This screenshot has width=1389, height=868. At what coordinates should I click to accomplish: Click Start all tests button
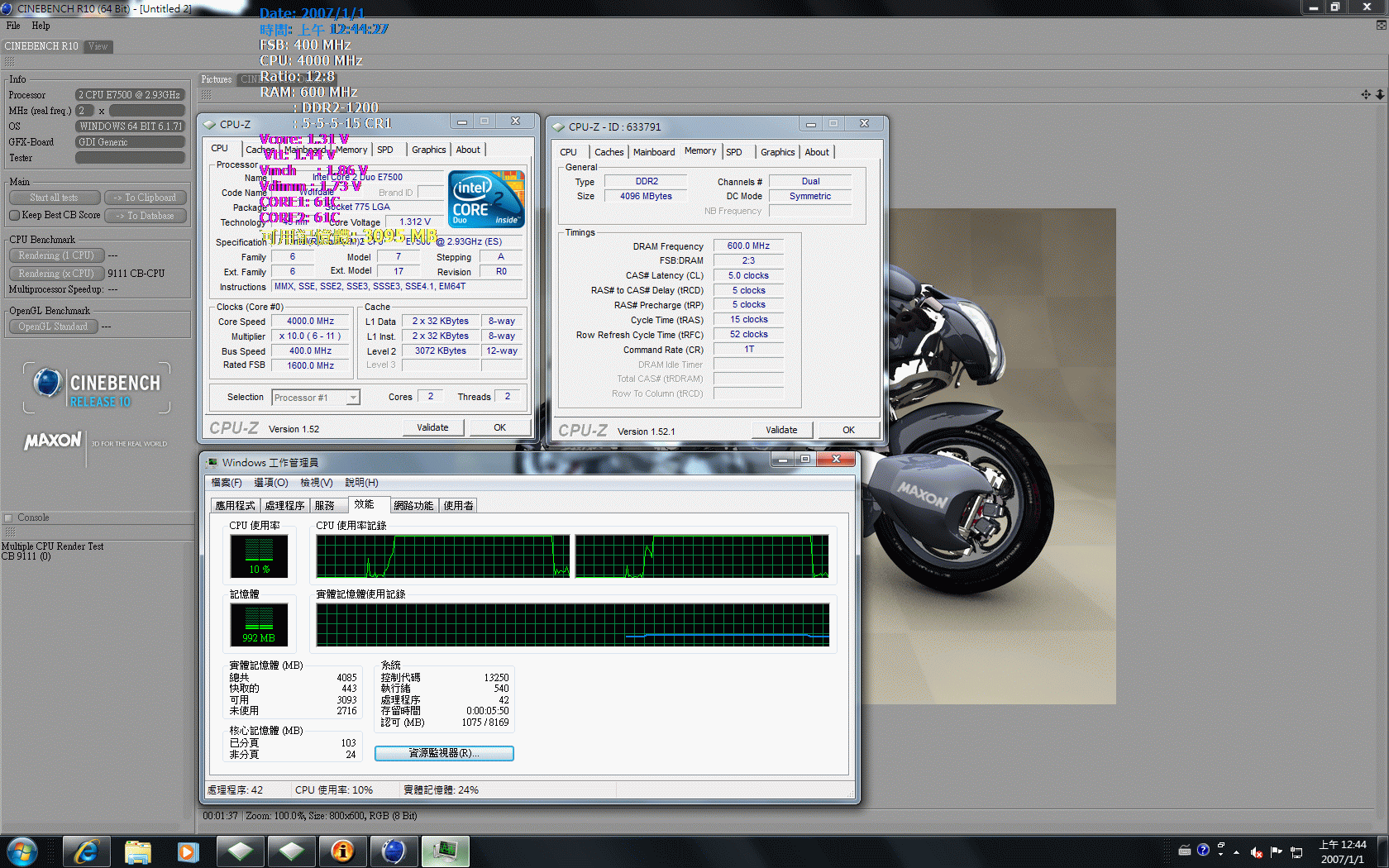[x=55, y=198]
